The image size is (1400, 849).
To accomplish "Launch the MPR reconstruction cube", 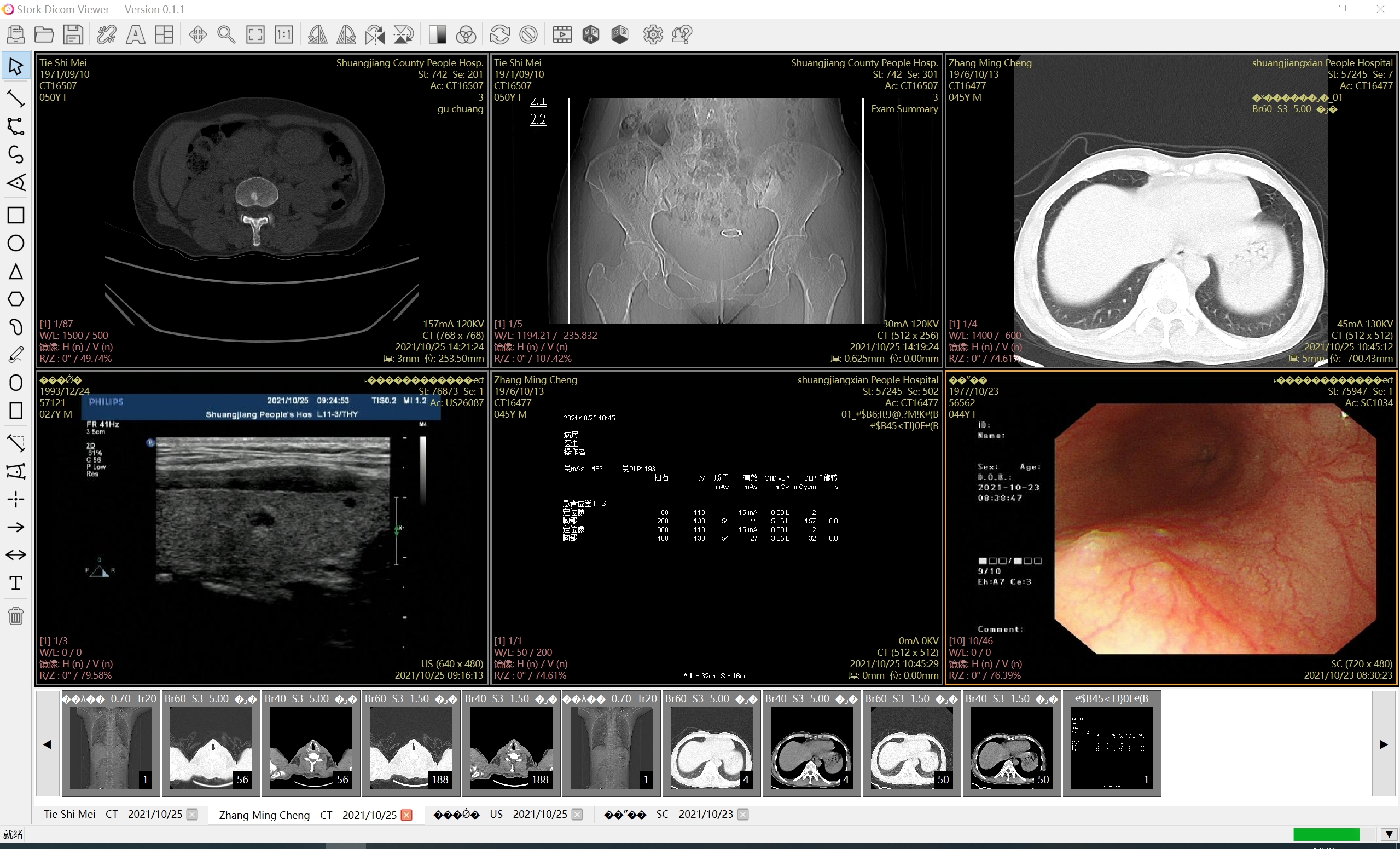I will coord(591,34).
